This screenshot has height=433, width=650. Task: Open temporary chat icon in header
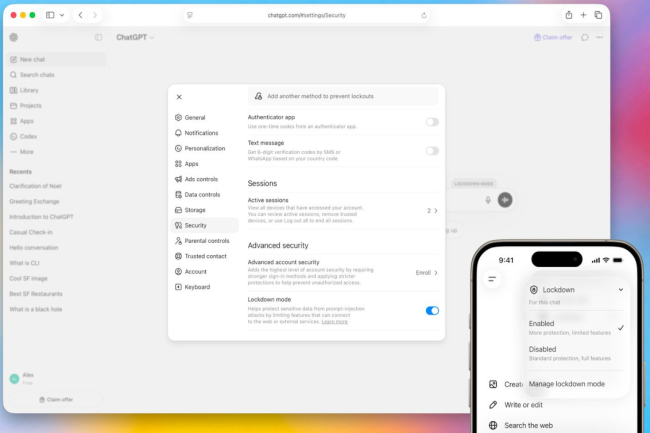[585, 37]
